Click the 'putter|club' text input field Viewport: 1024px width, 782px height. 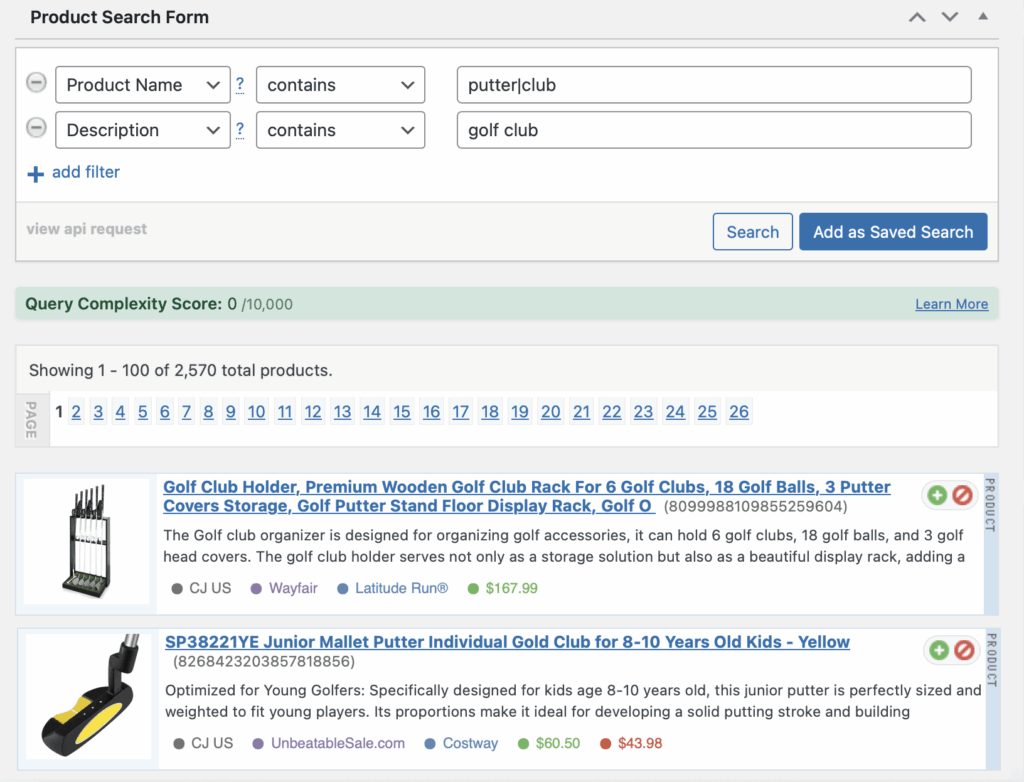point(713,85)
